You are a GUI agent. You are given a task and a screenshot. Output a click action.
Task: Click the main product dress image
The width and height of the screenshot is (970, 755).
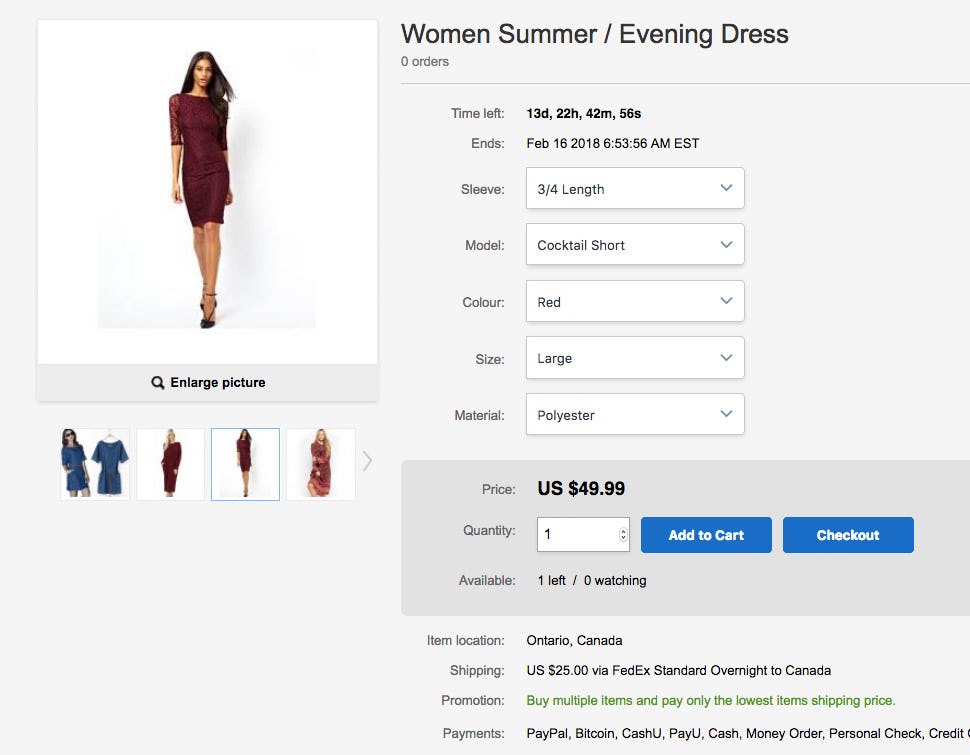(x=207, y=190)
